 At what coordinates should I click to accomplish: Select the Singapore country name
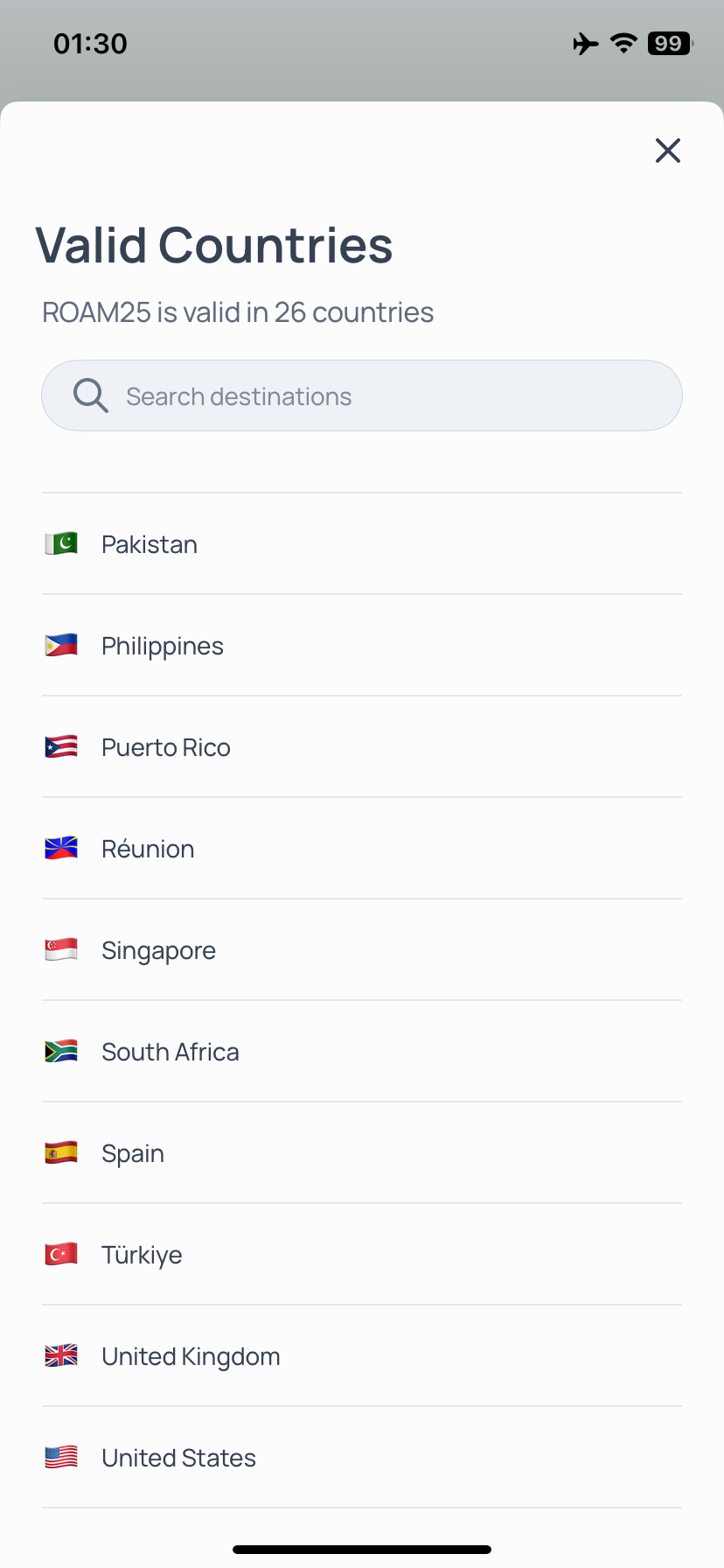[158, 950]
